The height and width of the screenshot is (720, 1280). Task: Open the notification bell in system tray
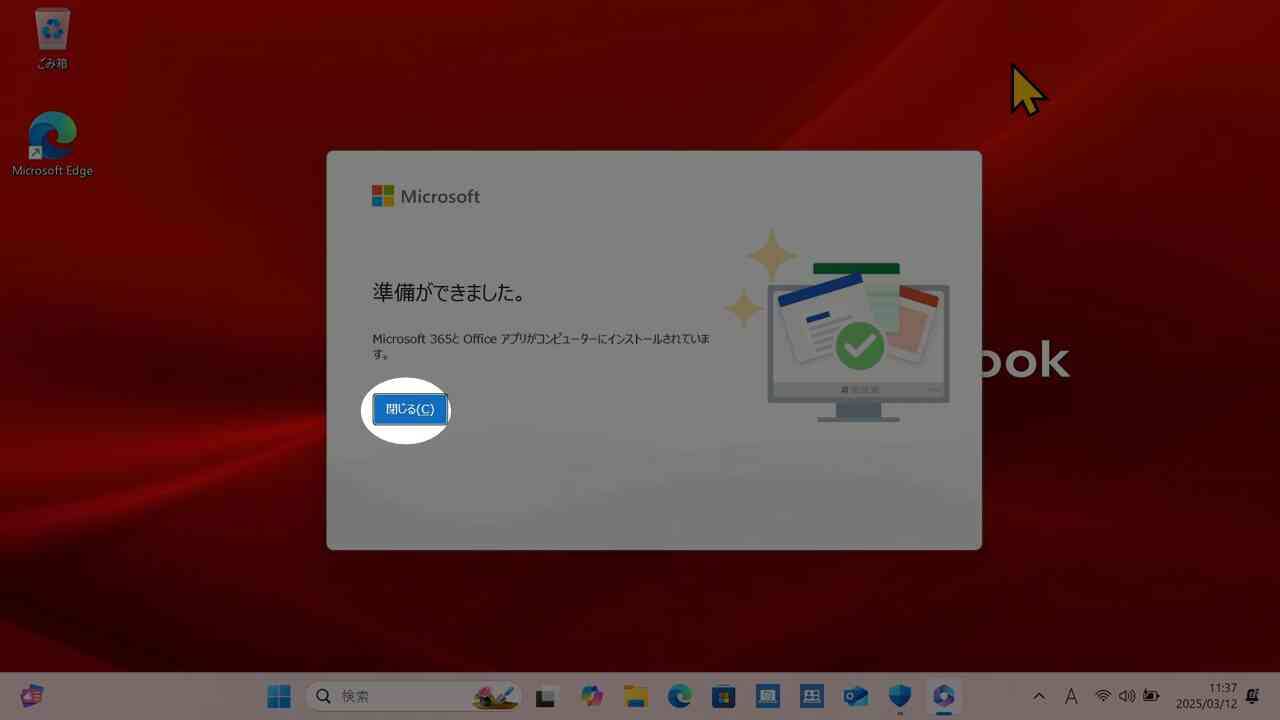1252,696
